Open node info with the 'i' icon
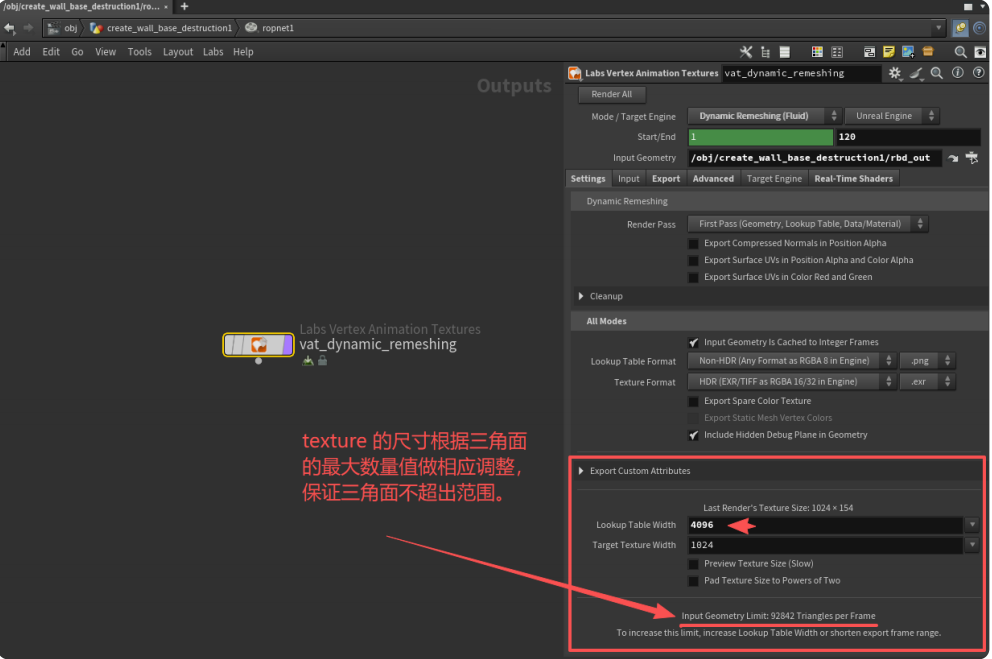This screenshot has height=659, width=992. pos(957,73)
